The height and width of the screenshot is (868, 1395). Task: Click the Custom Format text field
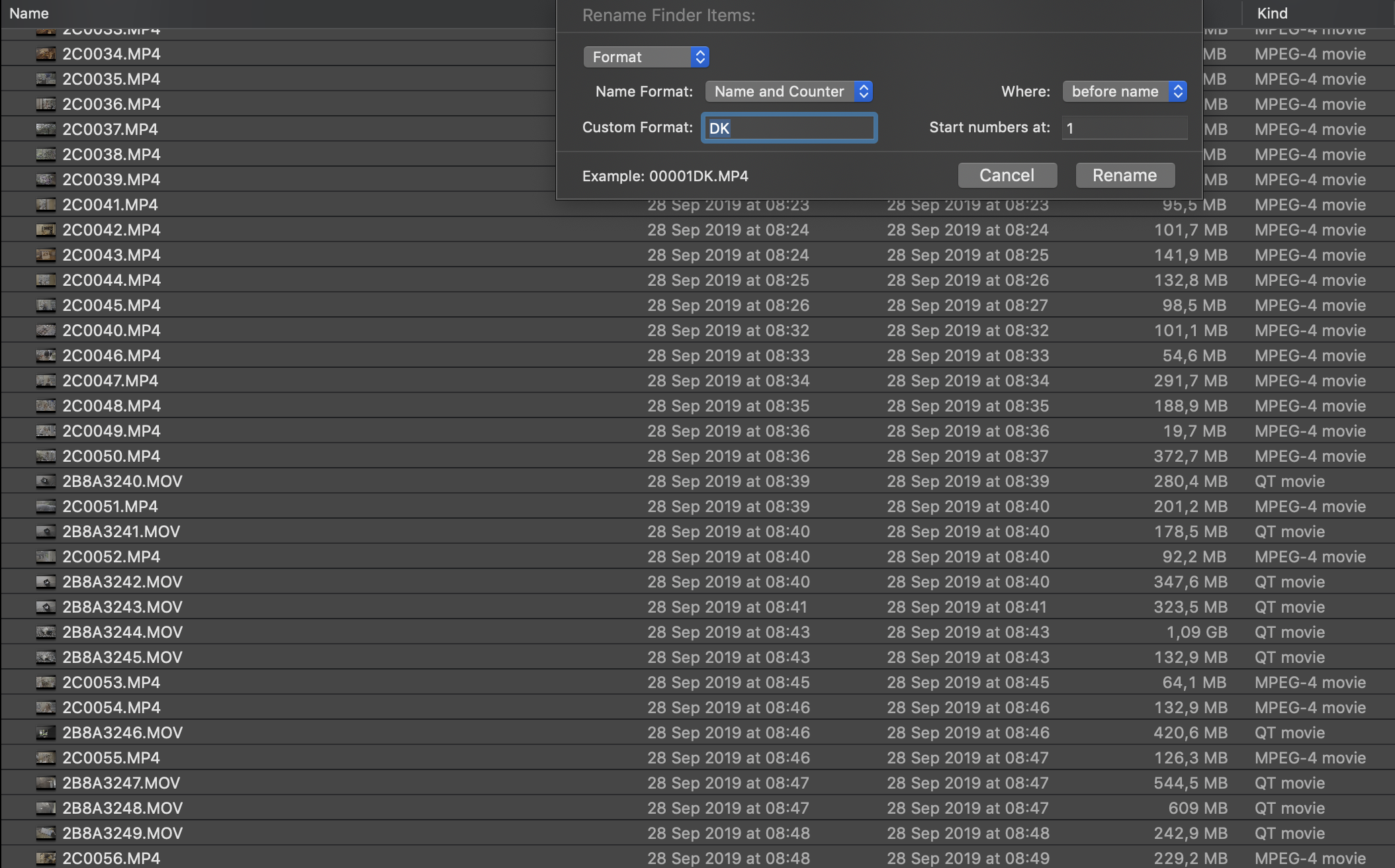(789, 128)
